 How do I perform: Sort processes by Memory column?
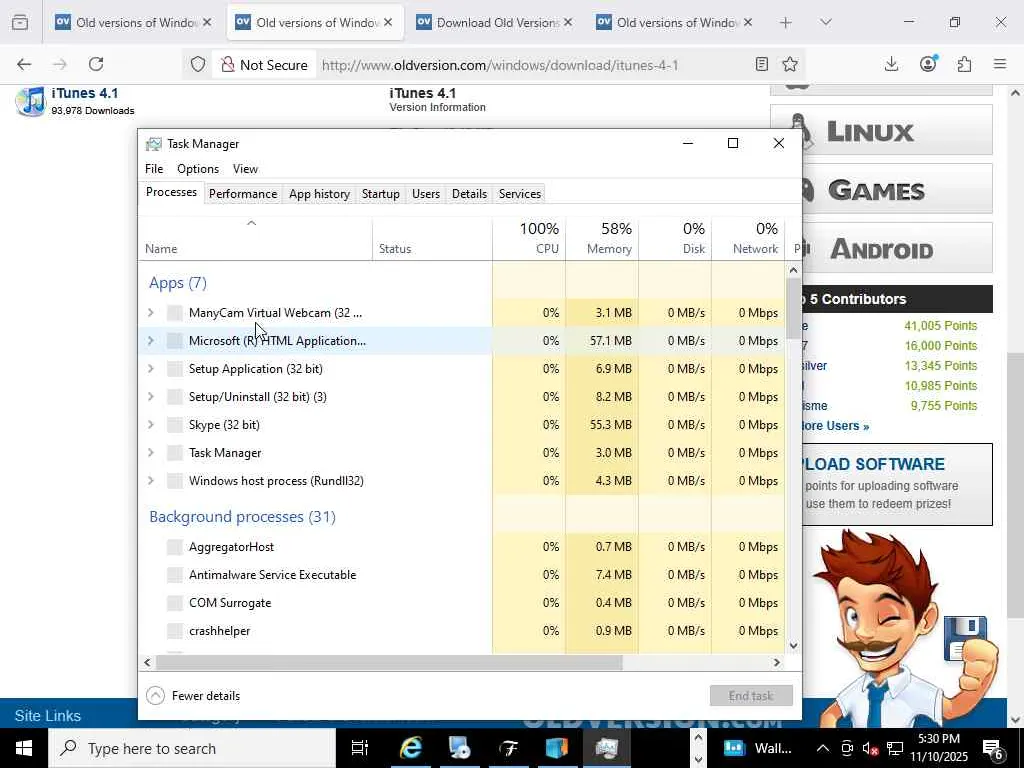click(602, 238)
